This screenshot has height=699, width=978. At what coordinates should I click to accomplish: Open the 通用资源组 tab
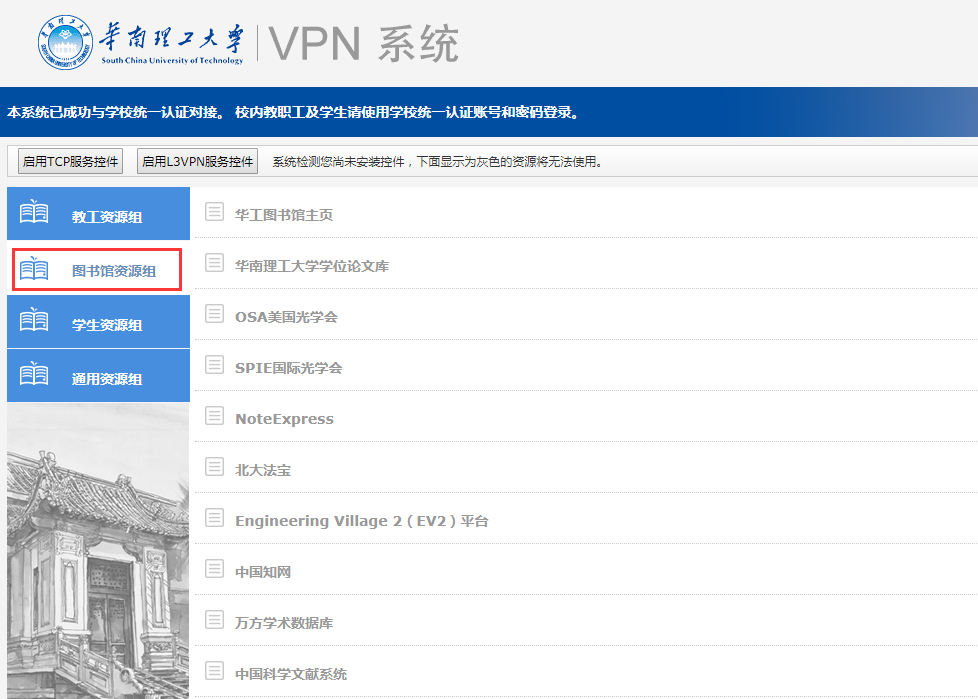pos(99,375)
